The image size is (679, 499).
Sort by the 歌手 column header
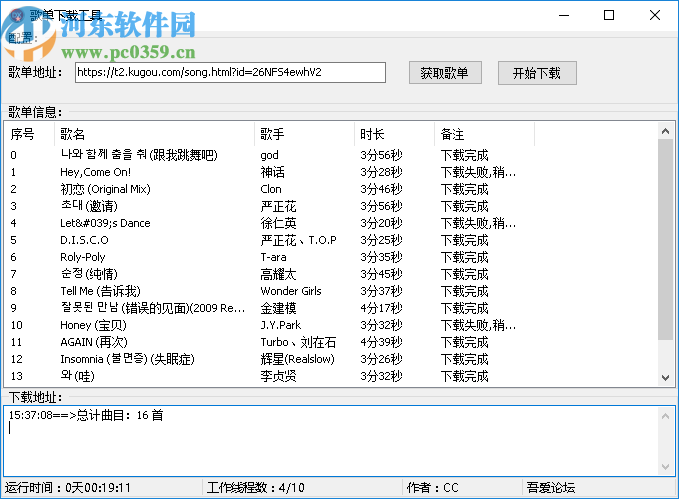click(x=304, y=134)
